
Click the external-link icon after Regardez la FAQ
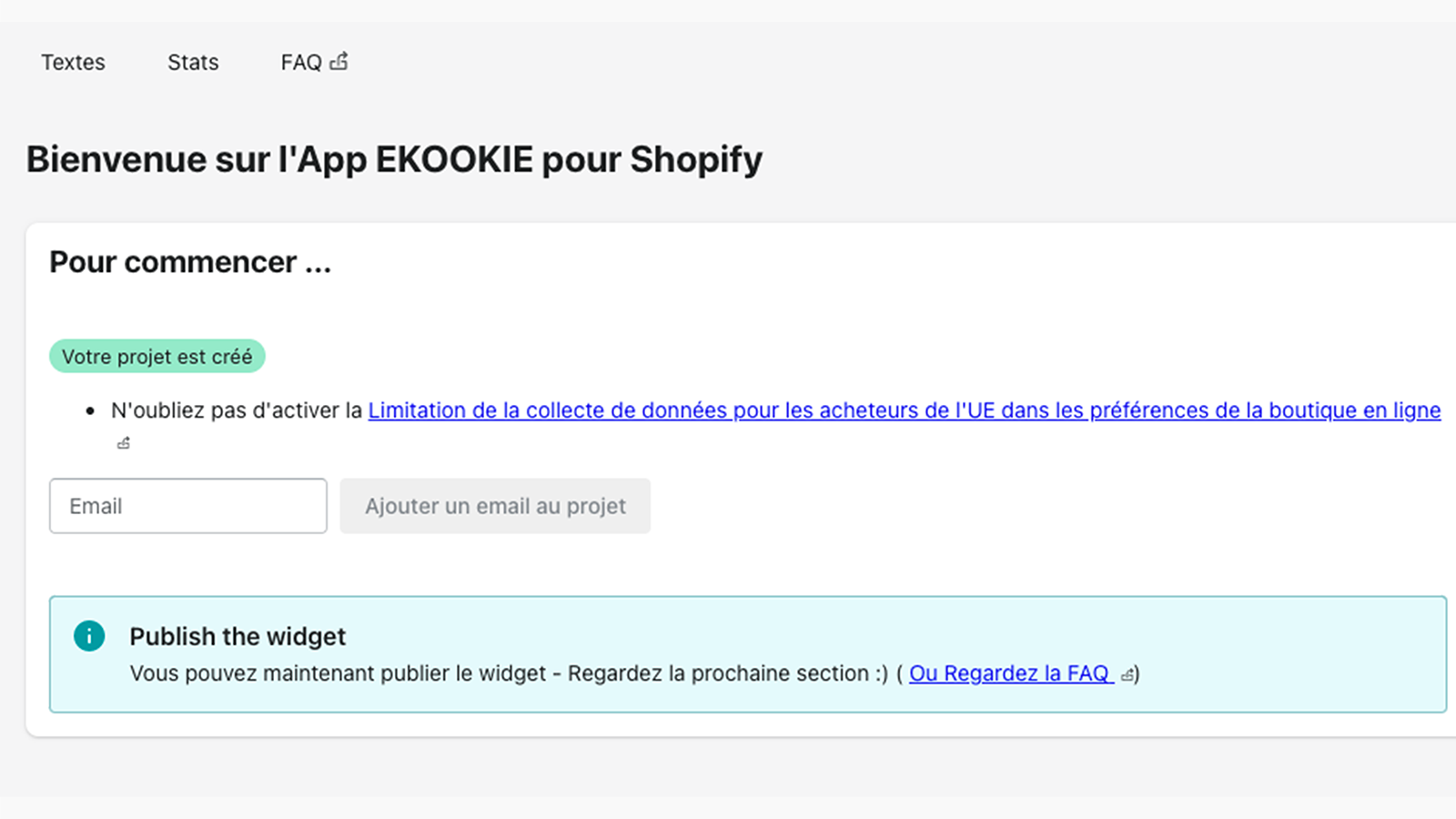(1127, 675)
